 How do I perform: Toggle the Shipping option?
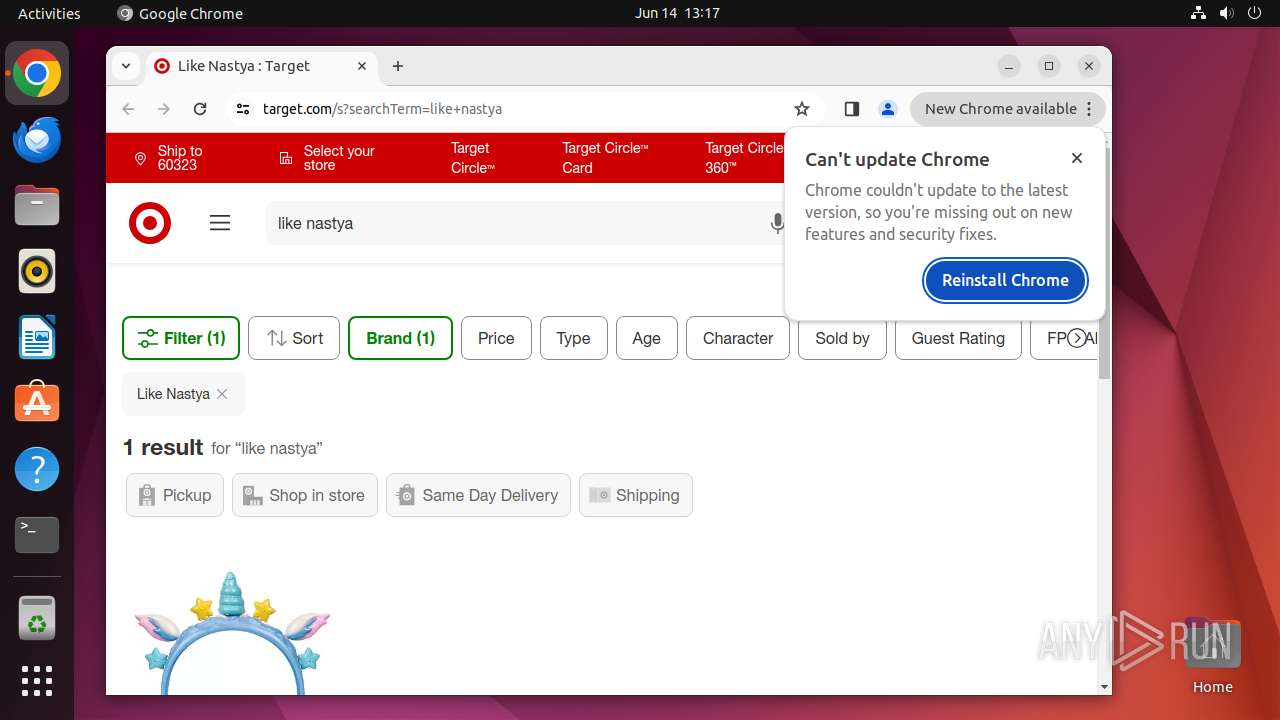click(x=636, y=495)
